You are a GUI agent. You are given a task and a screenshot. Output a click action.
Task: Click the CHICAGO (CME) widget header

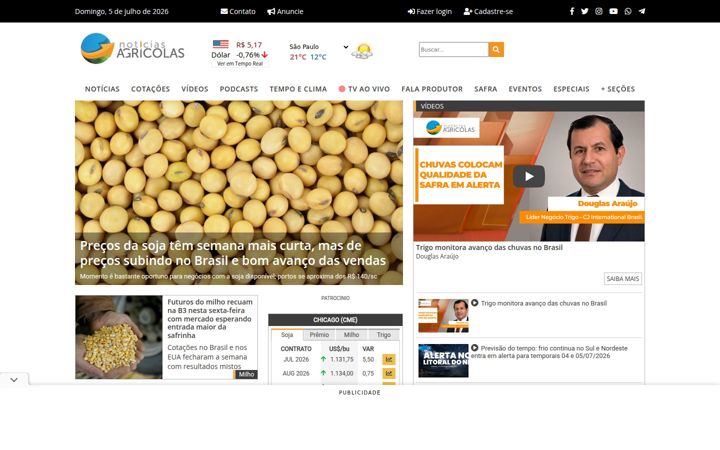[335, 320]
